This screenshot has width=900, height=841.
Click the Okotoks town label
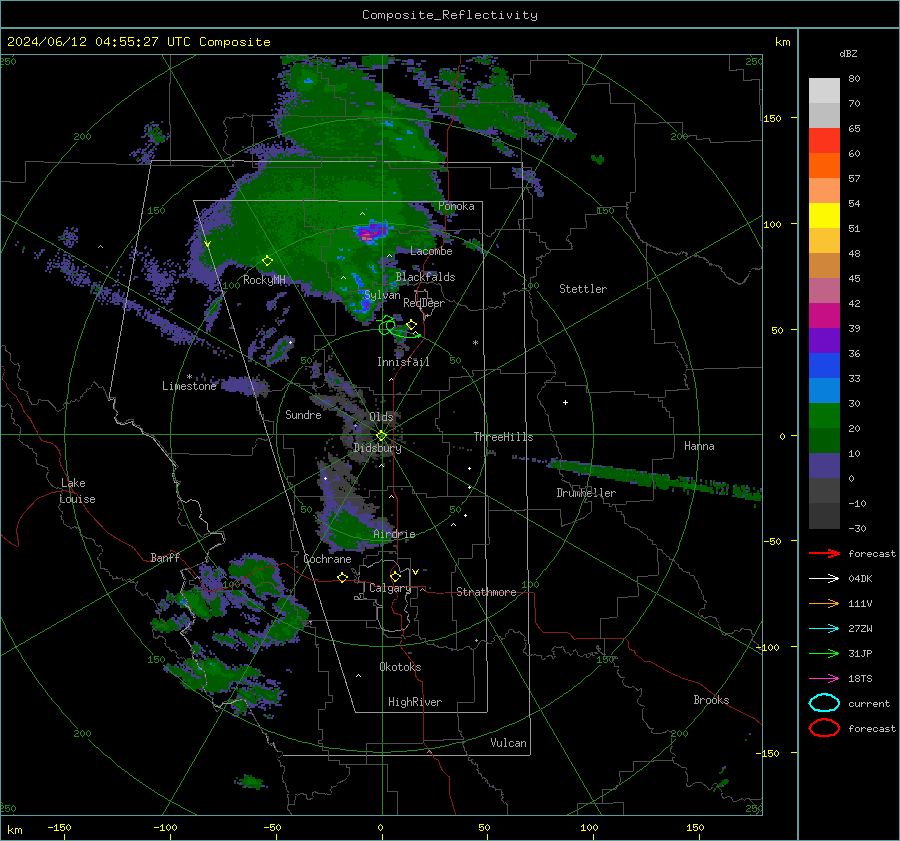tap(400, 667)
